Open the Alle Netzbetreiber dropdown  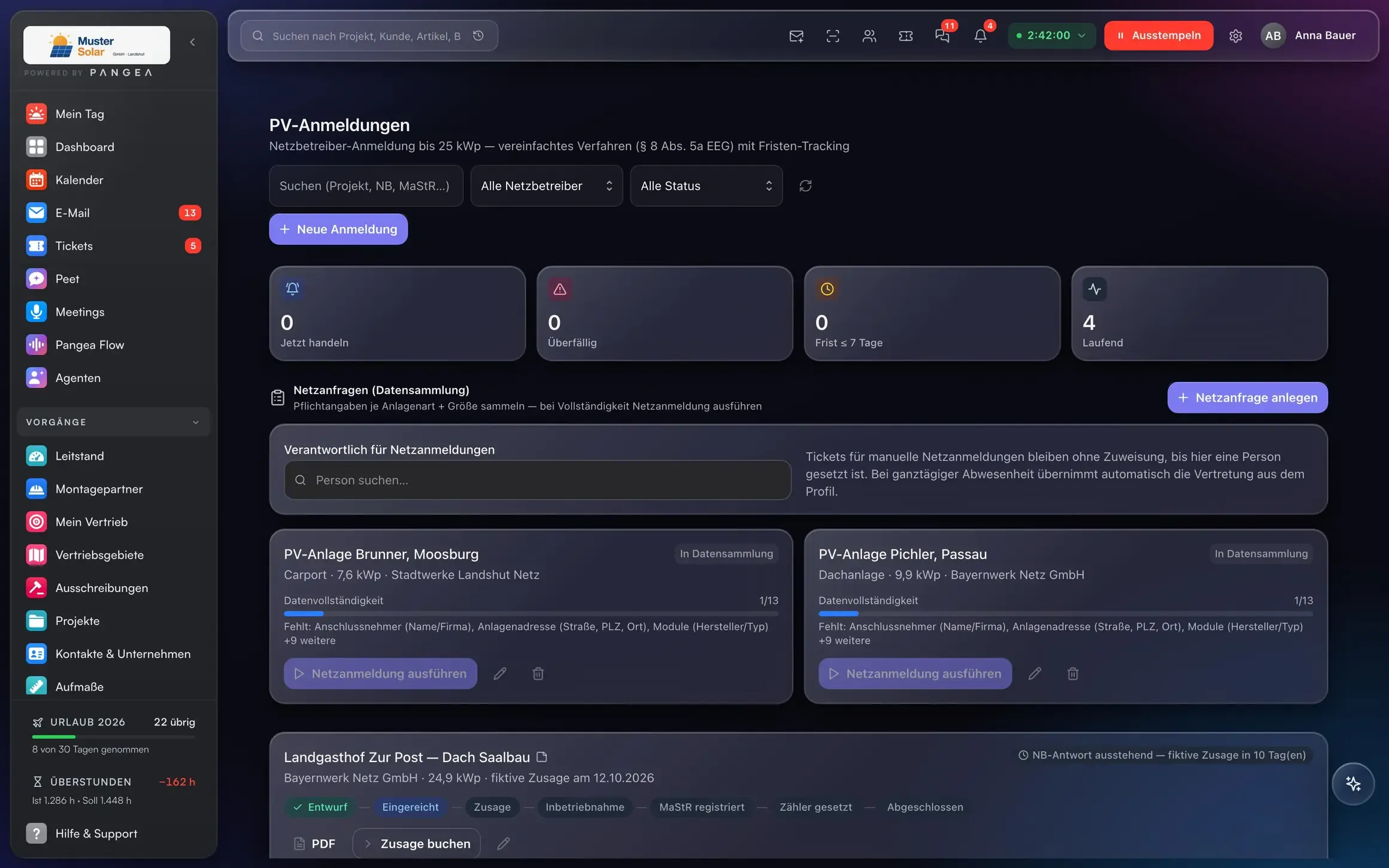[x=546, y=186]
